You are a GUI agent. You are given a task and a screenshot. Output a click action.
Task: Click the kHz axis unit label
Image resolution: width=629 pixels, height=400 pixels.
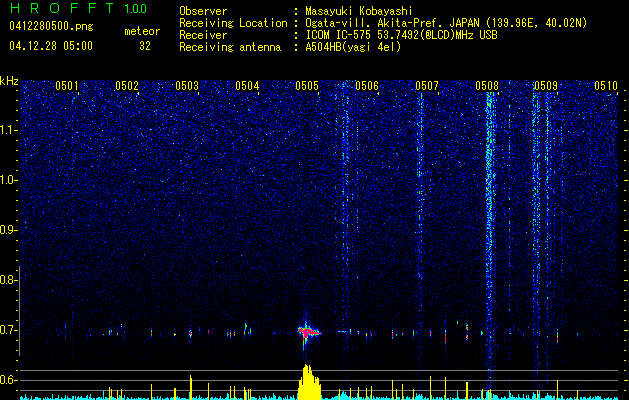(9, 81)
